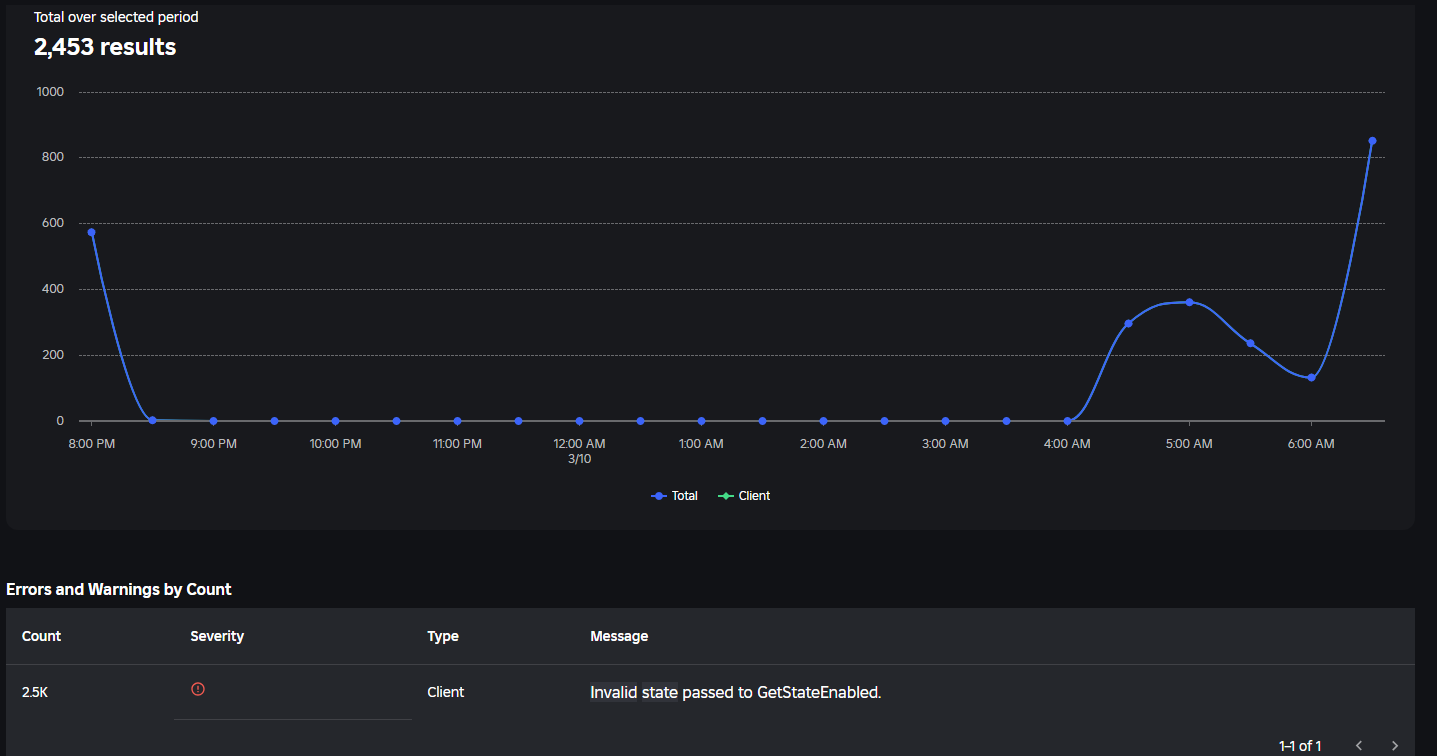
Task: Go to previous page of errors
Action: click(1359, 745)
